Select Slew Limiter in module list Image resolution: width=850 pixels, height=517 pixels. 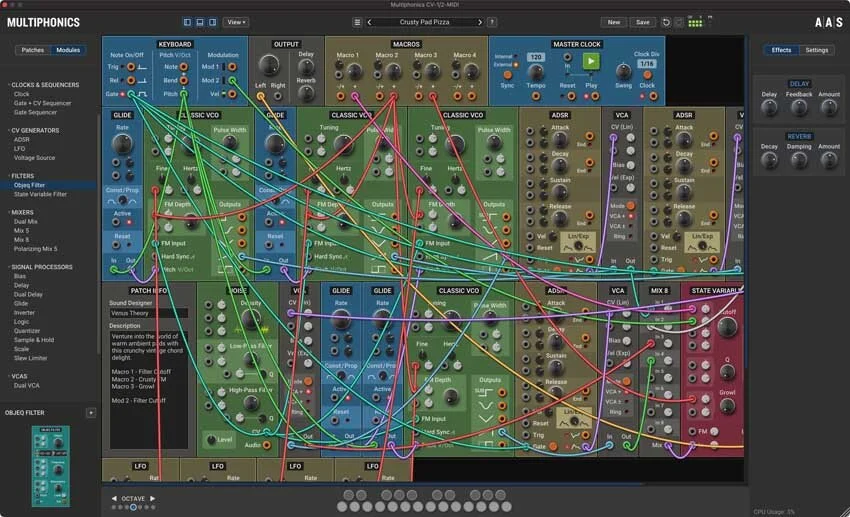pyautogui.click(x=30, y=358)
